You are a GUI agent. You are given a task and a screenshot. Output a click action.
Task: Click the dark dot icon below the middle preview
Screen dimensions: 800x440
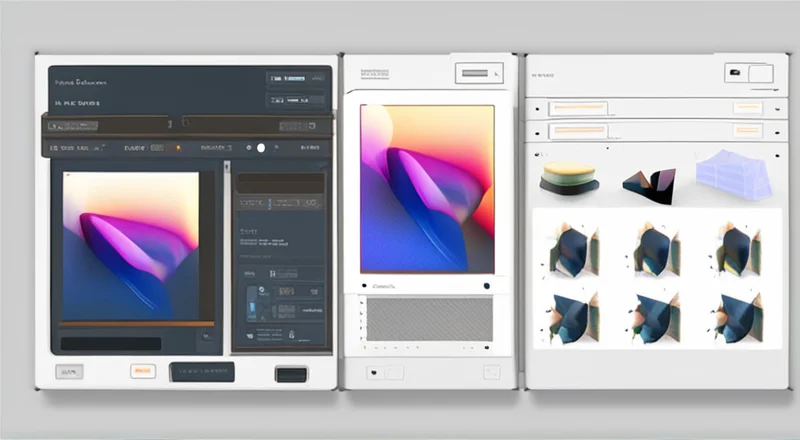[x=487, y=286]
